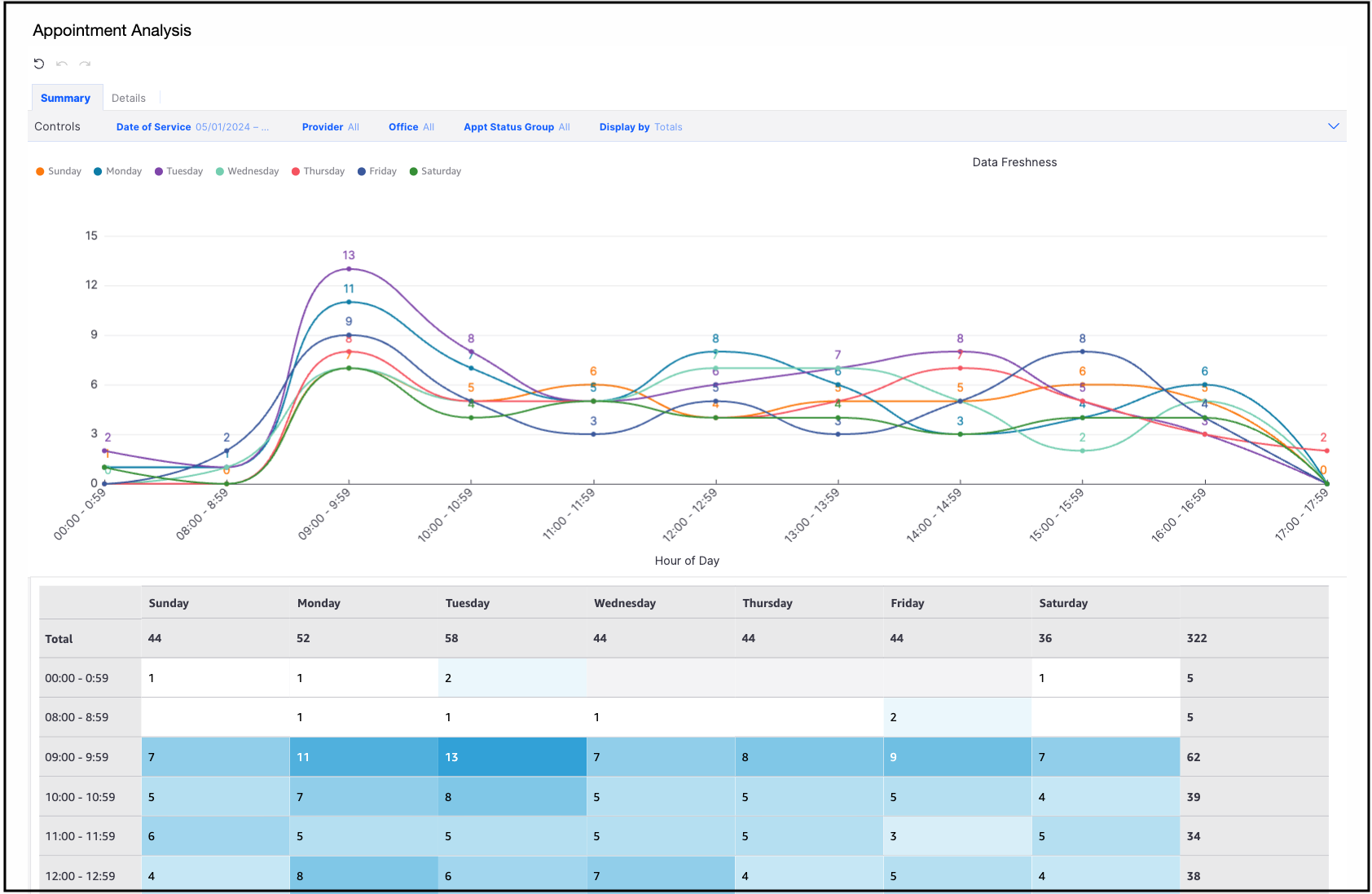1372x894 pixels.
Task: Switch to the Details tab
Action: pos(129,98)
